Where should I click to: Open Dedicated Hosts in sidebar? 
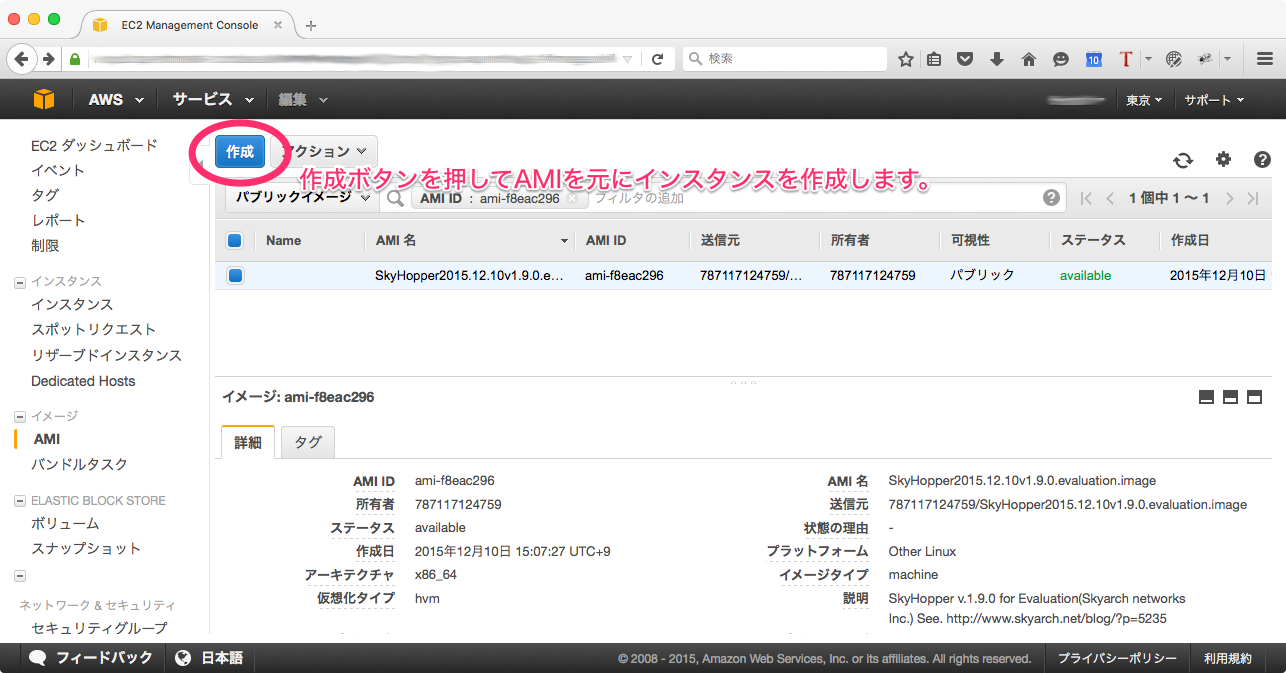click(x=83, y=381)
